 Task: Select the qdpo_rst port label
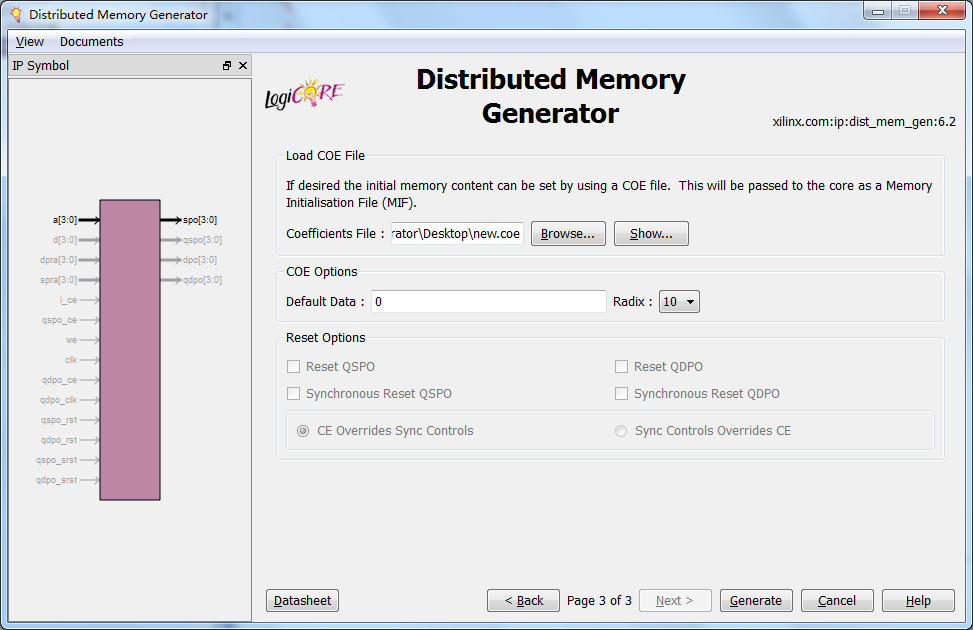click(x=59, y=439)
